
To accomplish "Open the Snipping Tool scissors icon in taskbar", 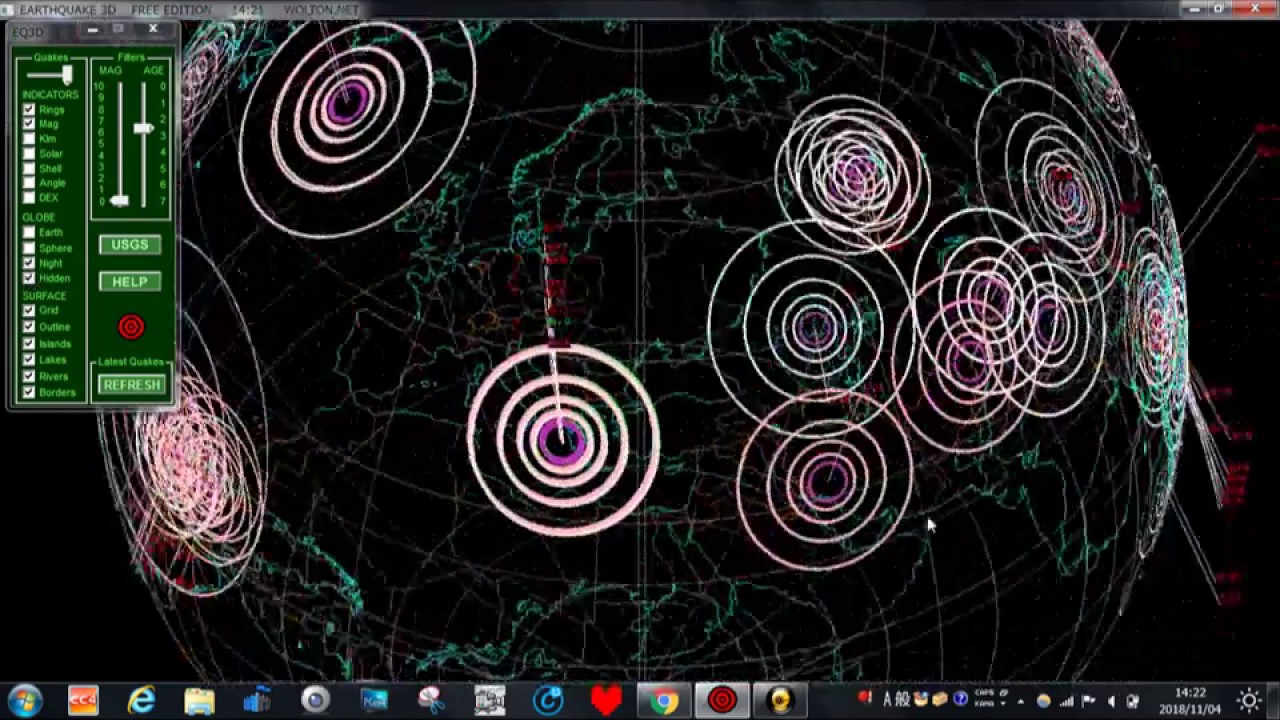I will (431, 701).
